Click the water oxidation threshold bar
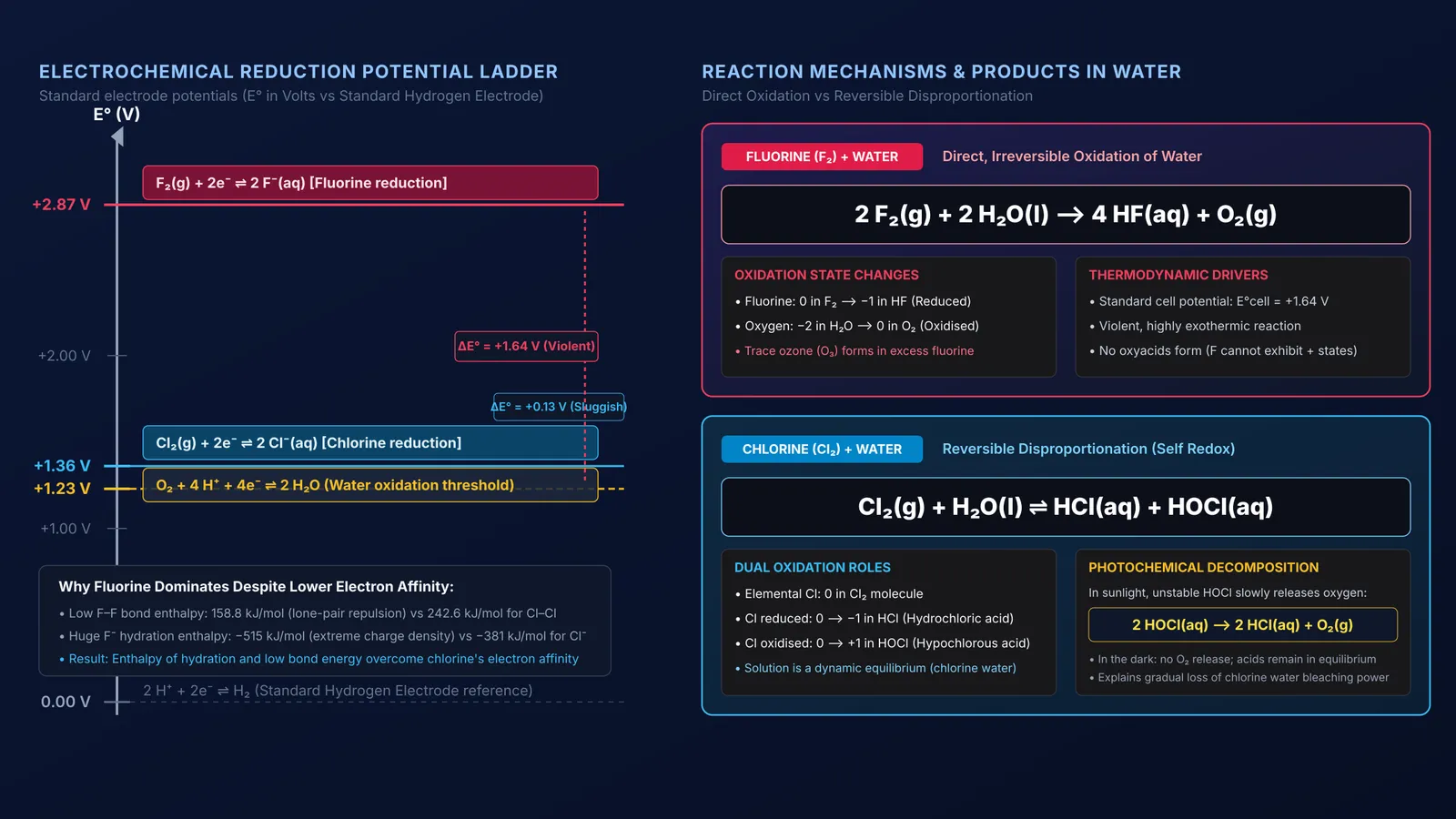The width and height of the screenshot is (1456, 819). pos(370,485)
